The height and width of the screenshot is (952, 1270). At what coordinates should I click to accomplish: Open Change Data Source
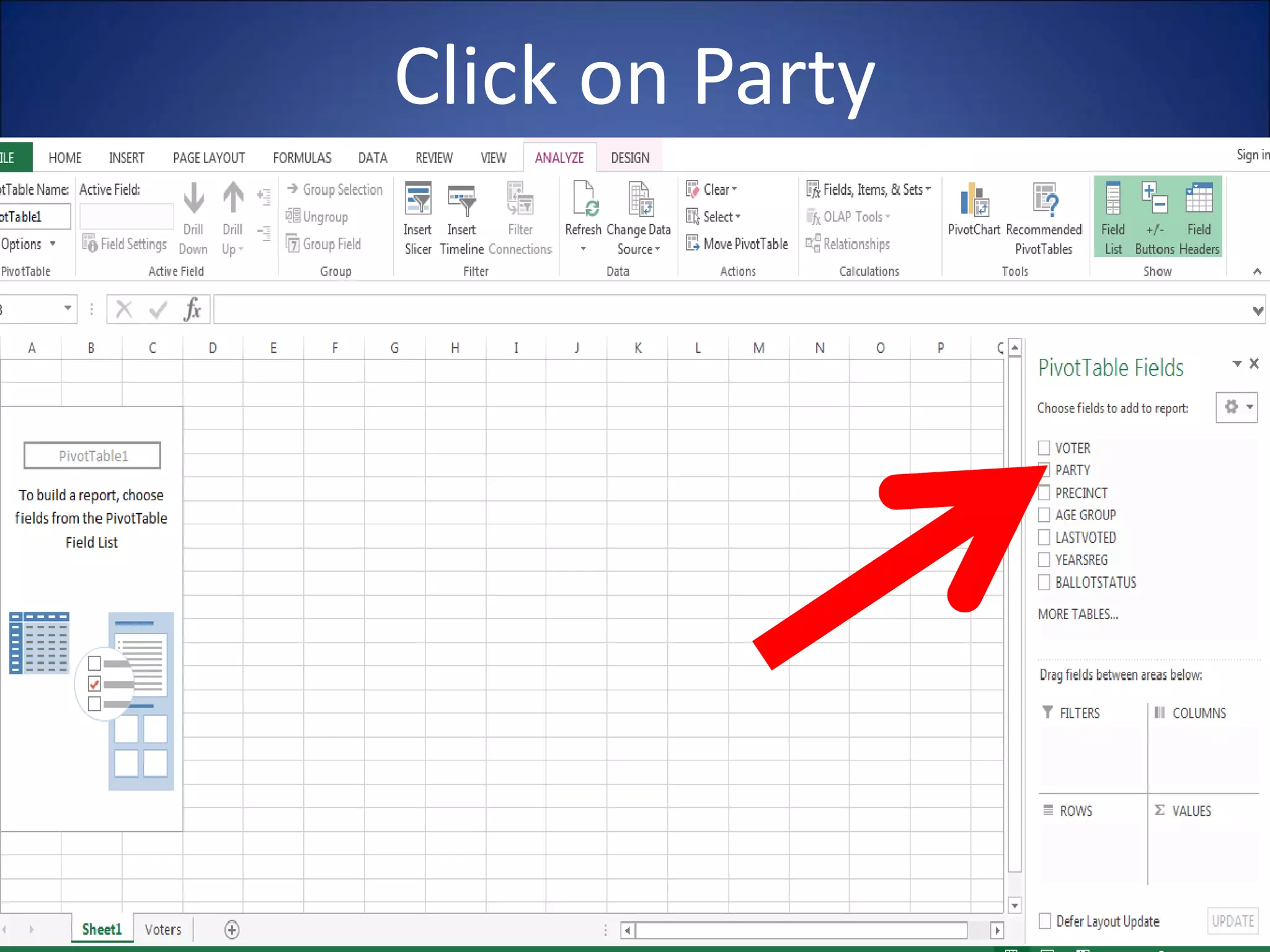click(639, 219)
